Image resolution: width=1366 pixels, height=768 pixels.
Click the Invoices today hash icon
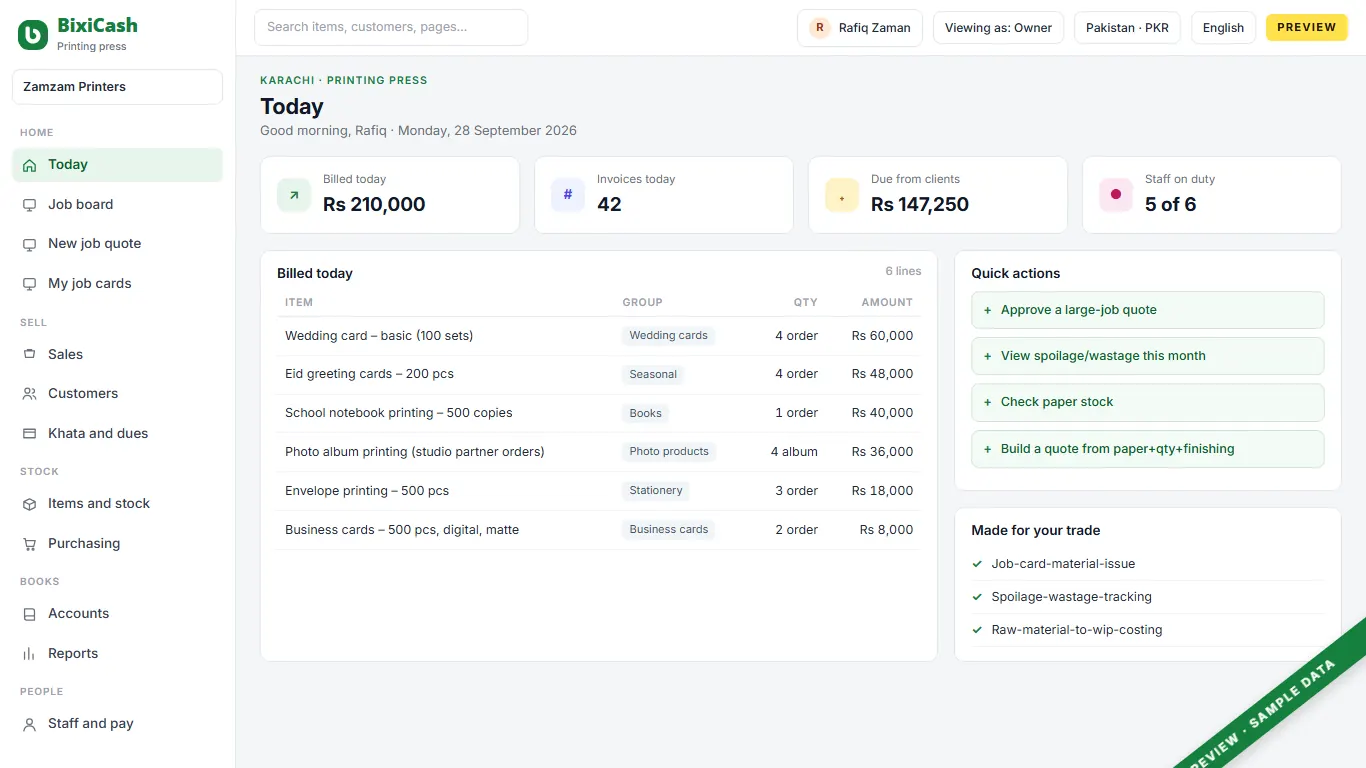568,195
